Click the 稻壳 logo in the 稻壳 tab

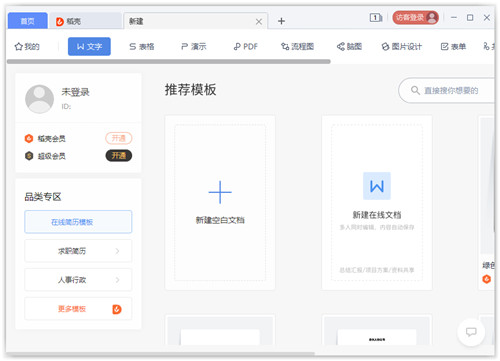click(60, 22)
